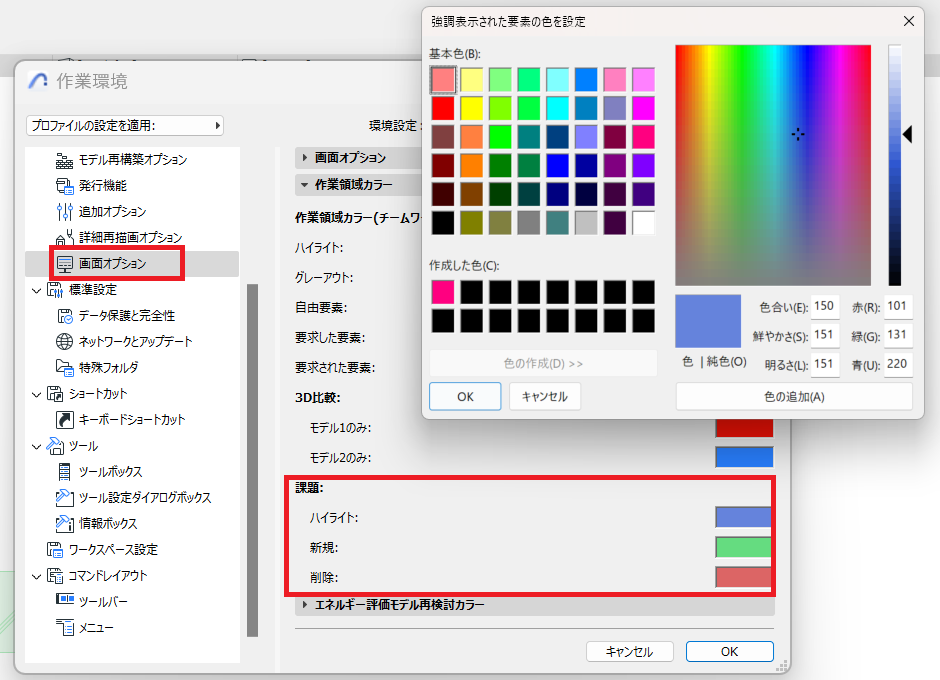Pick pure blue in the basic colors
This screenshot has height=680, width=940.
(x=558, y=166)
